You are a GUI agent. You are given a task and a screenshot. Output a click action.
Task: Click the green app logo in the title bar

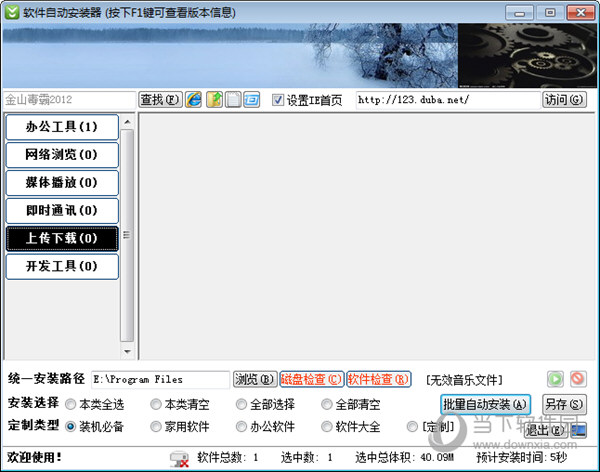(12, 12)
